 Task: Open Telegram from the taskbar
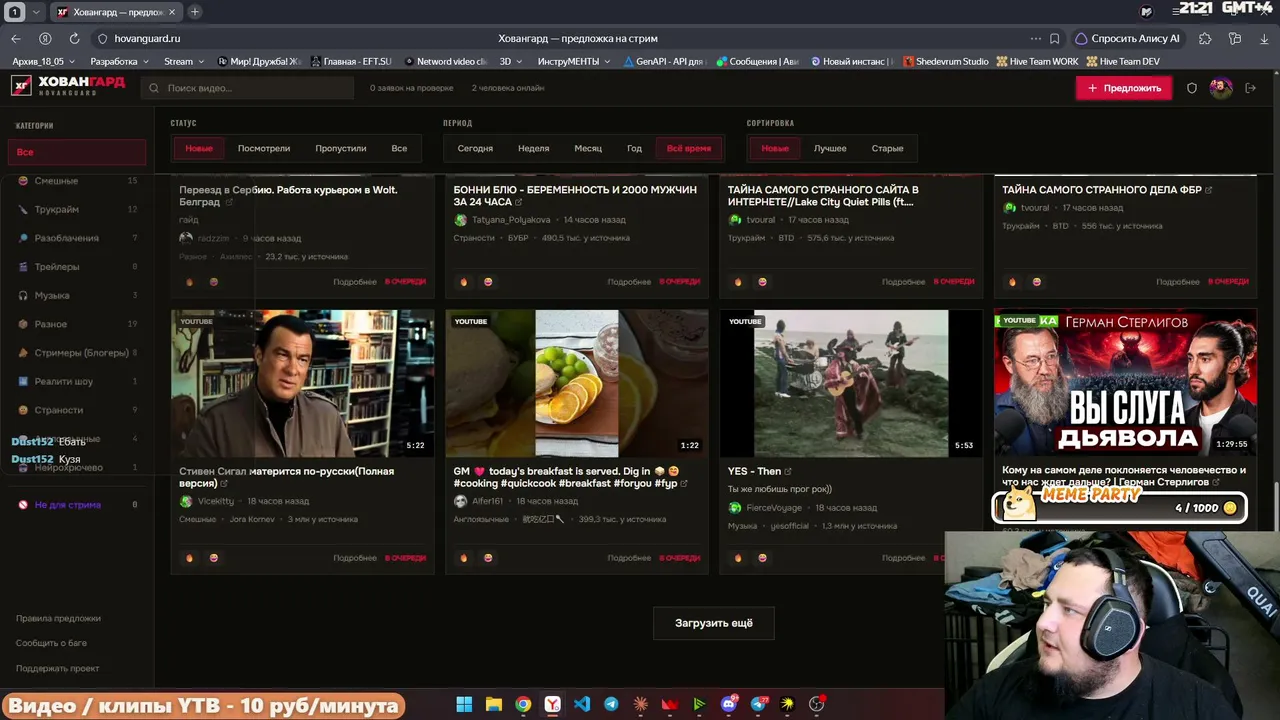611,704
